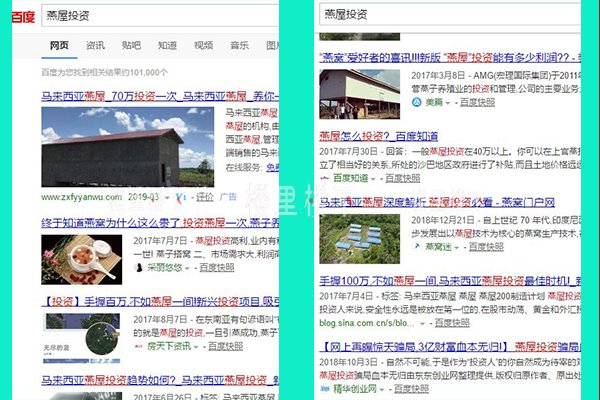Click the left search box containing 燕屋投资
600x400 pixels.
click(160, 15)
